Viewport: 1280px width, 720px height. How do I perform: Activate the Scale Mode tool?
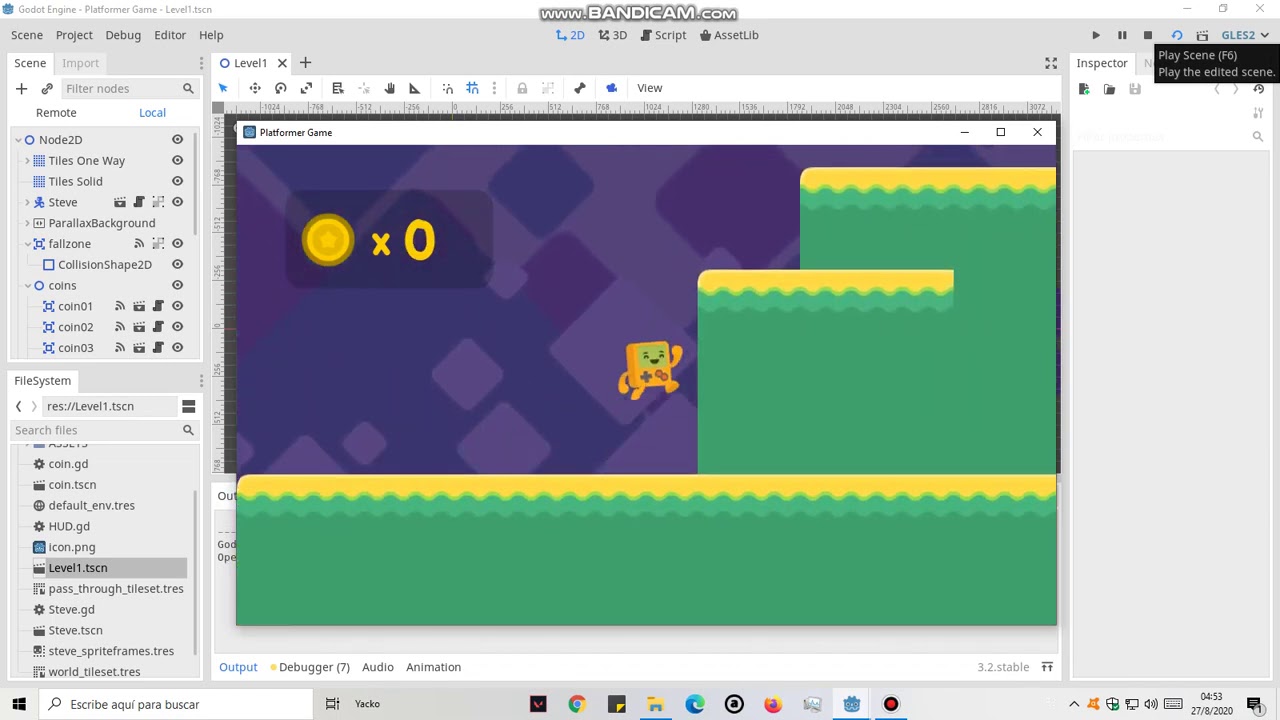click(x=307, y=88)
